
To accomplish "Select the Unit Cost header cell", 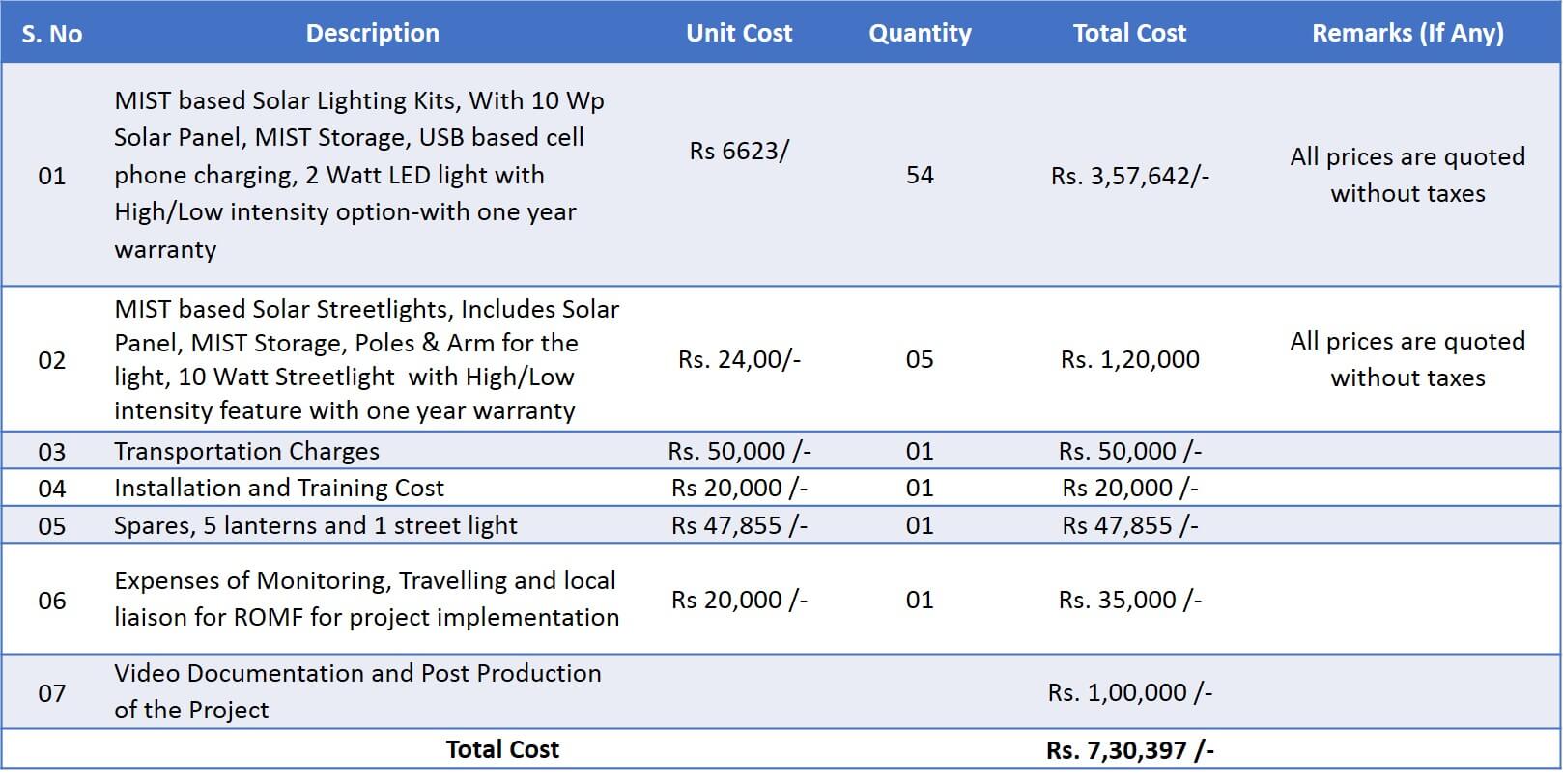I will 739,34.
